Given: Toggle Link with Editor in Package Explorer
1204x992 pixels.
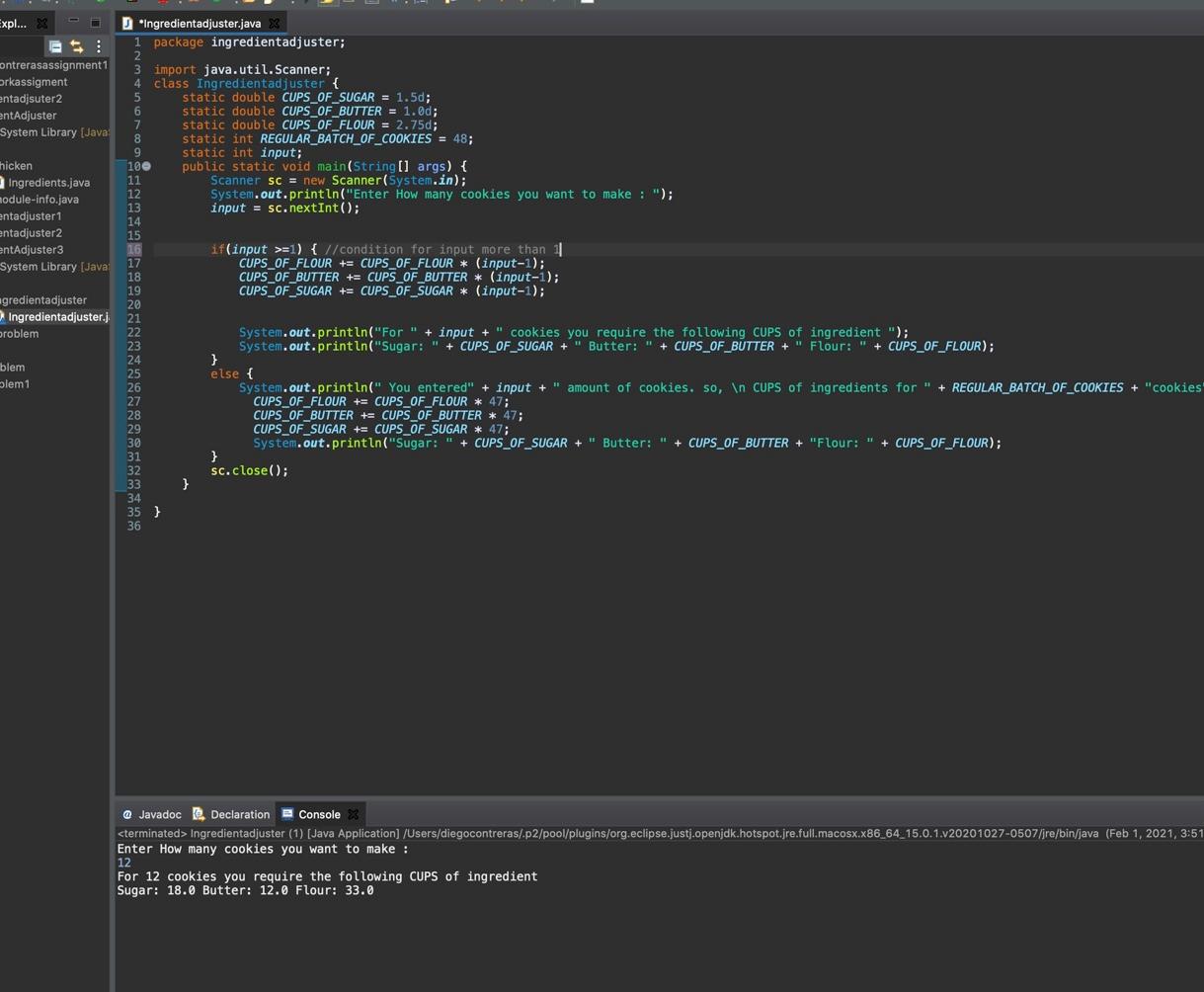Looking at the screenshot, I should point(76,46).
